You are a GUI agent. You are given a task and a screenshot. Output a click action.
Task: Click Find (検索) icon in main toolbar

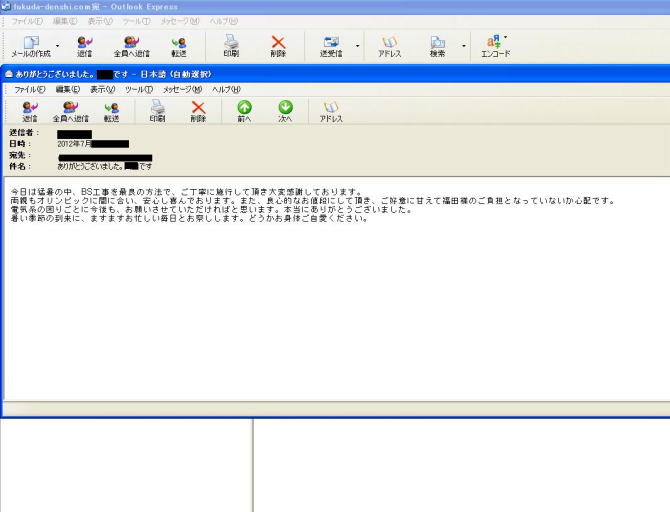[x=437, y=46]
